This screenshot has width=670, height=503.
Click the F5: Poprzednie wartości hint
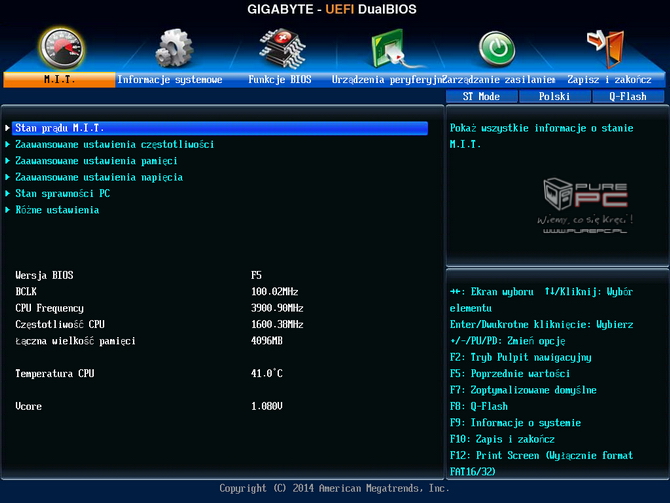510,374
